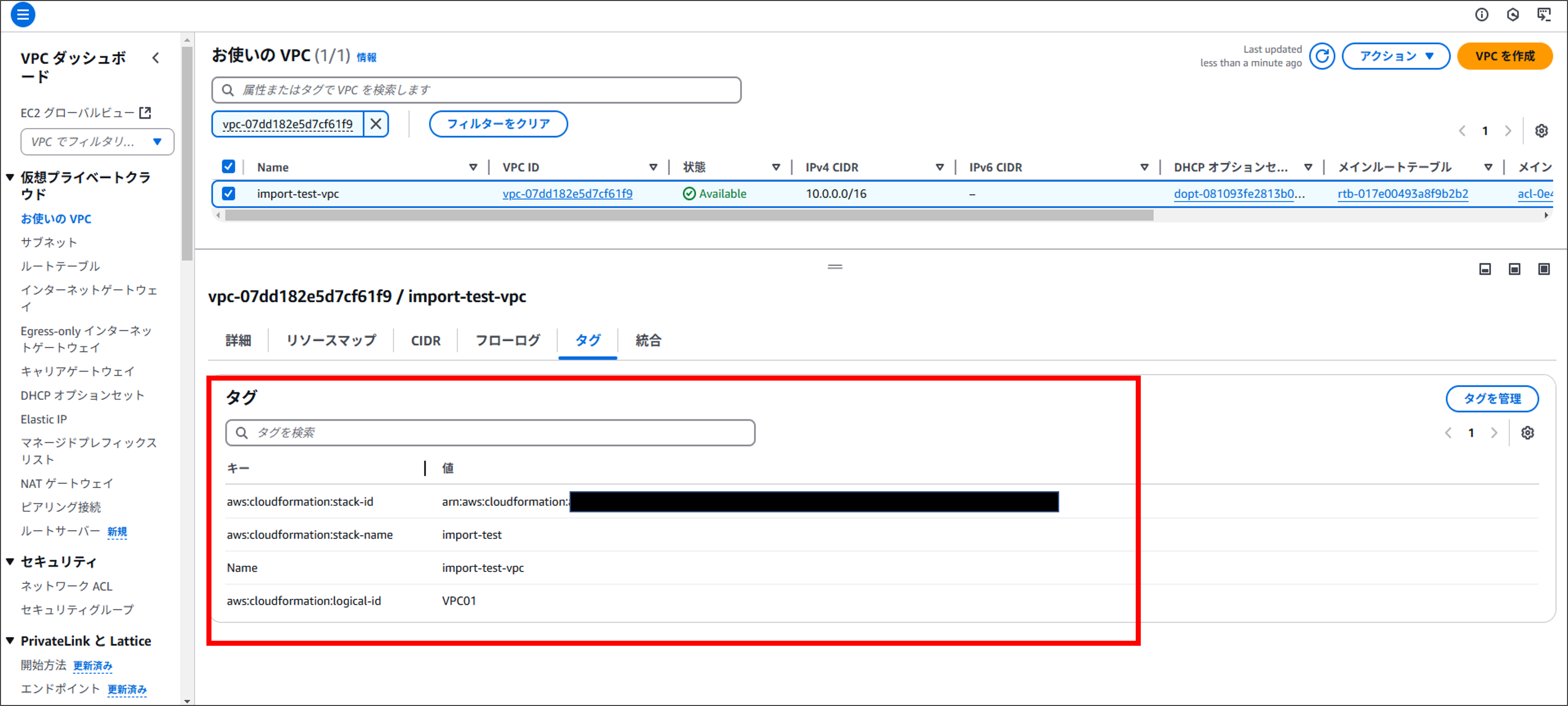Image resolution: width=1568 pixels, height=706 pixels.
Task: Switch to CIDR tab
Action: (x=426, y=340)
